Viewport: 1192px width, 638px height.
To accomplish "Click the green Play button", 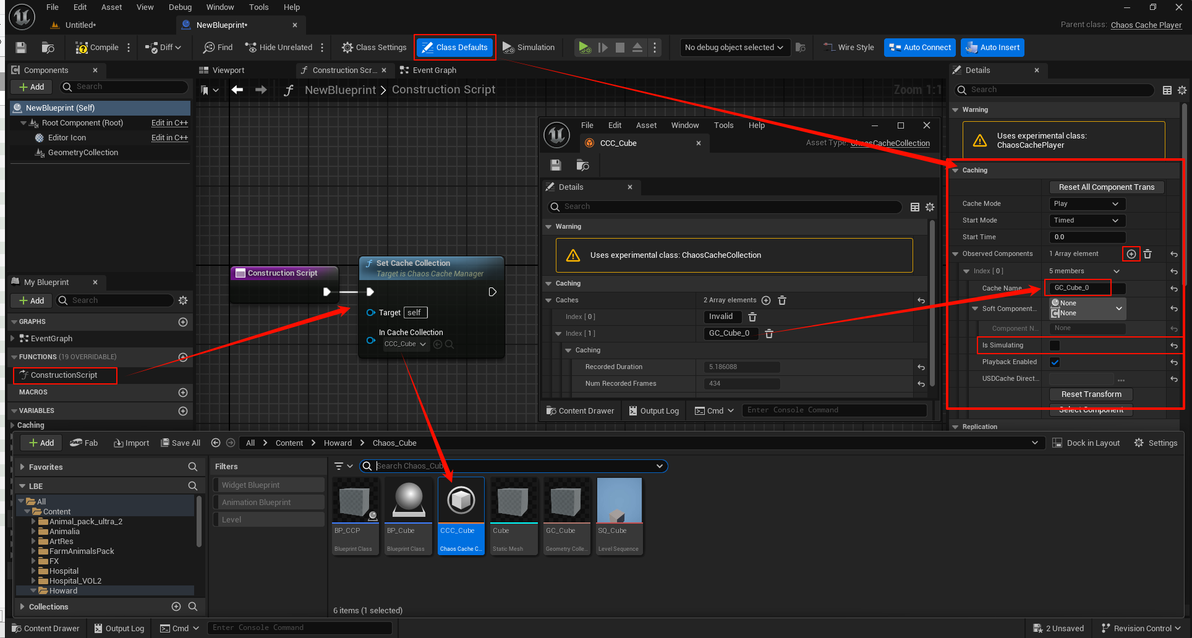I will tap(584, 47).
